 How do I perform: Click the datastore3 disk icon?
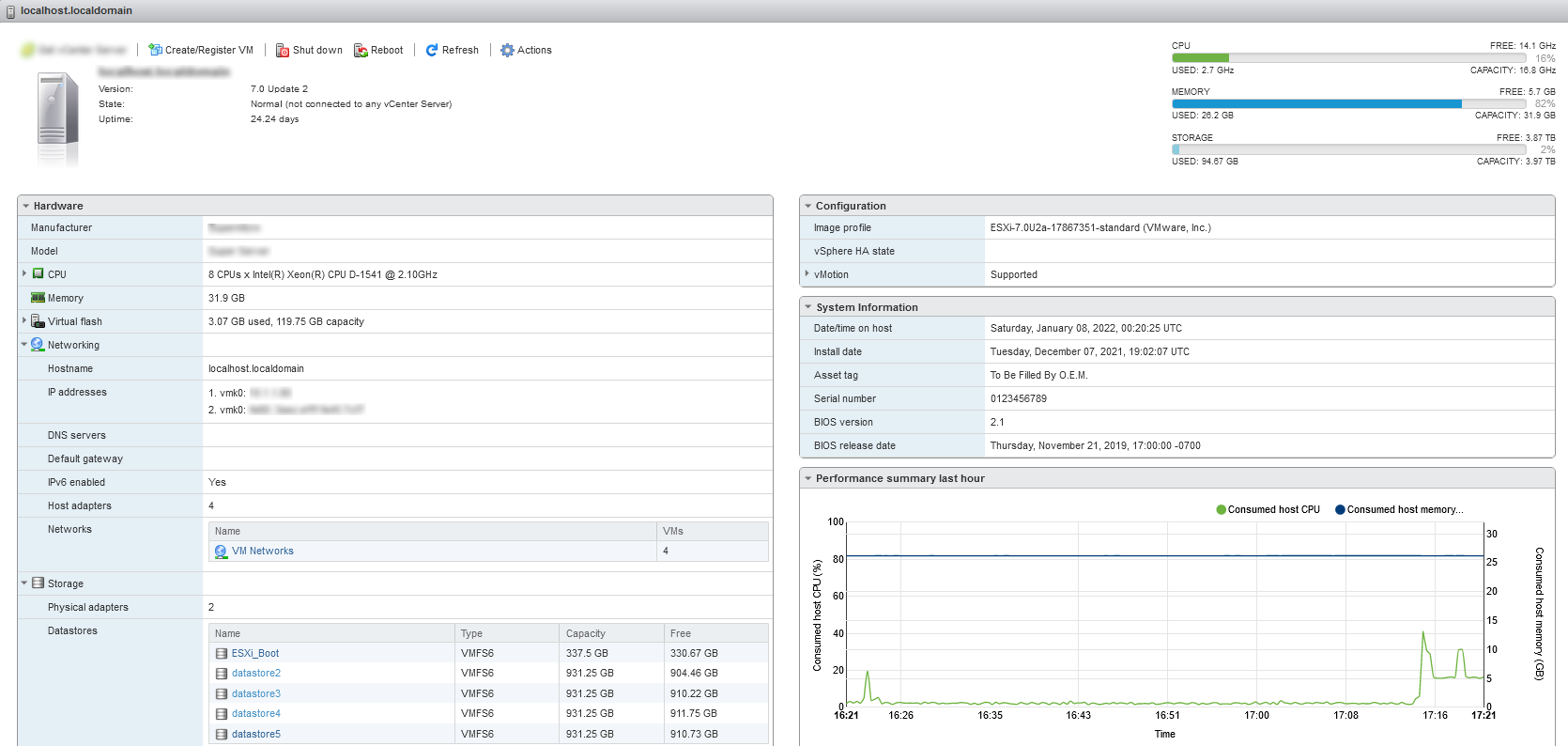(x=222, y=693)
